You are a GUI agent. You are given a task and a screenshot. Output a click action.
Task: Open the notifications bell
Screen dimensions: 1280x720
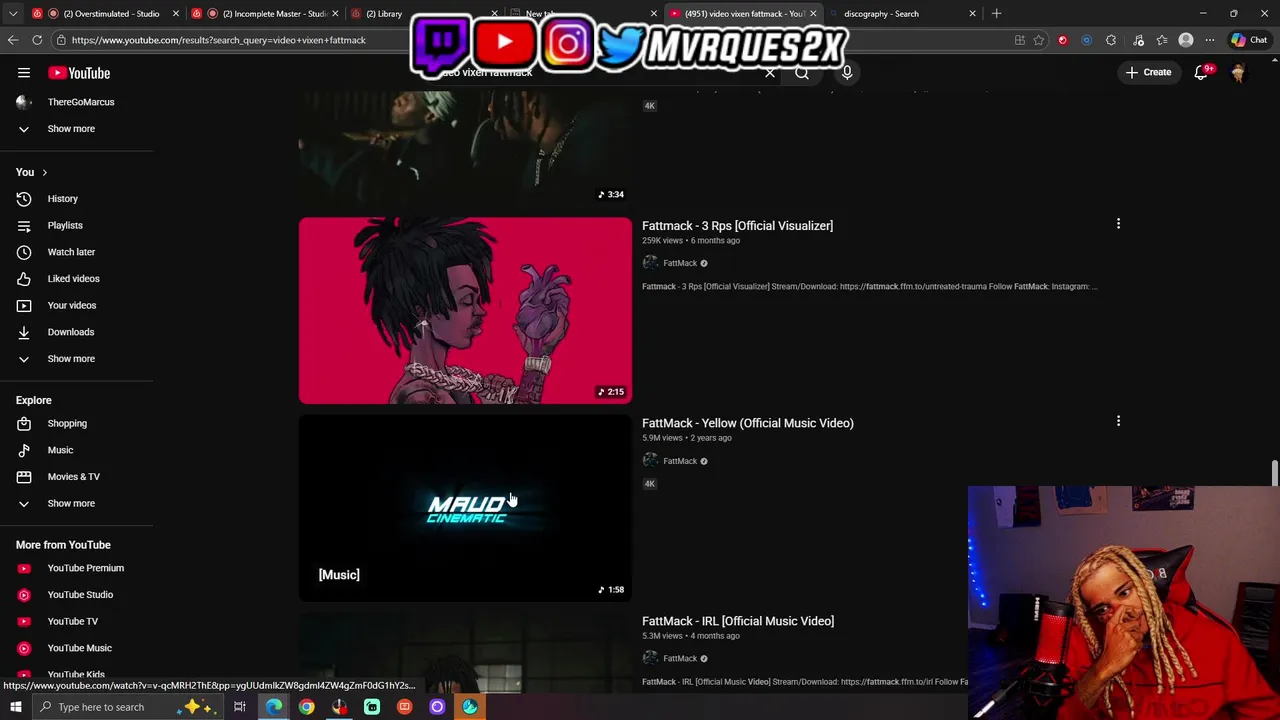1201,73
